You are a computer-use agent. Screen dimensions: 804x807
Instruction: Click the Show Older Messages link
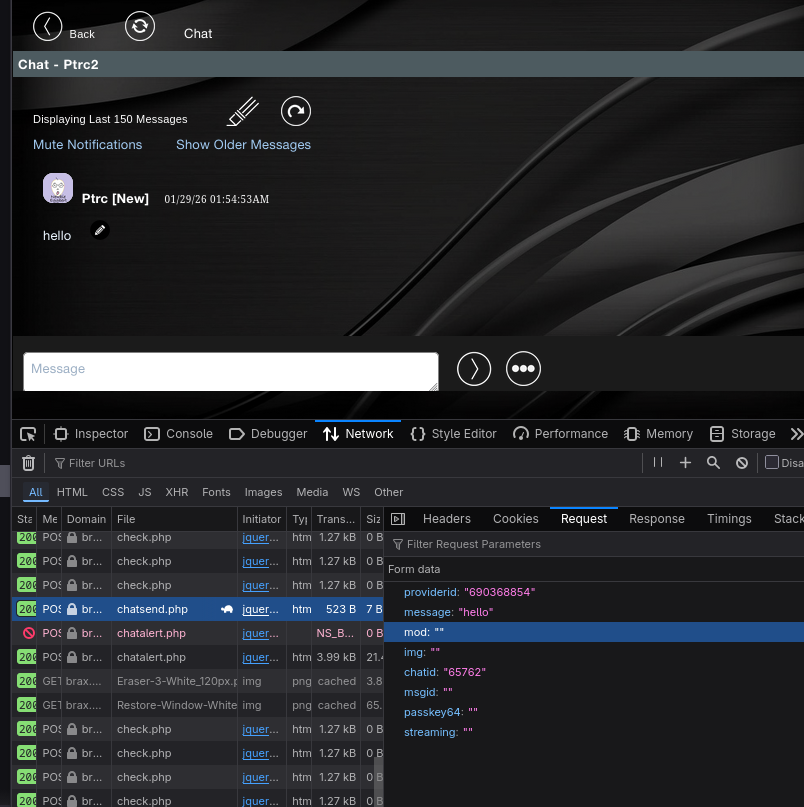point(243,145)
